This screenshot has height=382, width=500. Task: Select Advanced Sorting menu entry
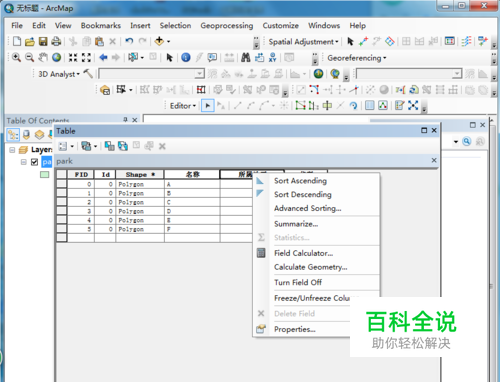[x=308, y=208]
